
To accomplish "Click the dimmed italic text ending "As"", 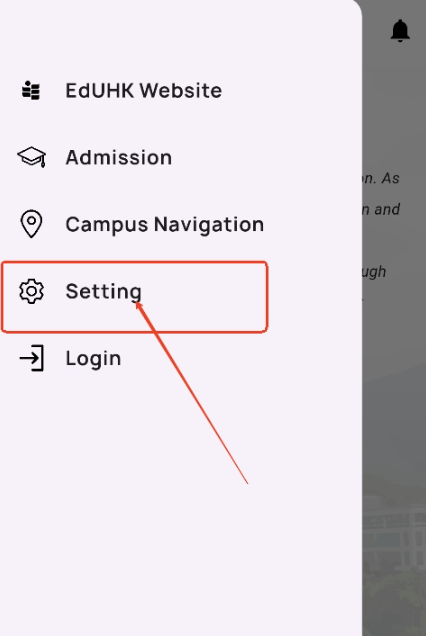I will (381, 178).
